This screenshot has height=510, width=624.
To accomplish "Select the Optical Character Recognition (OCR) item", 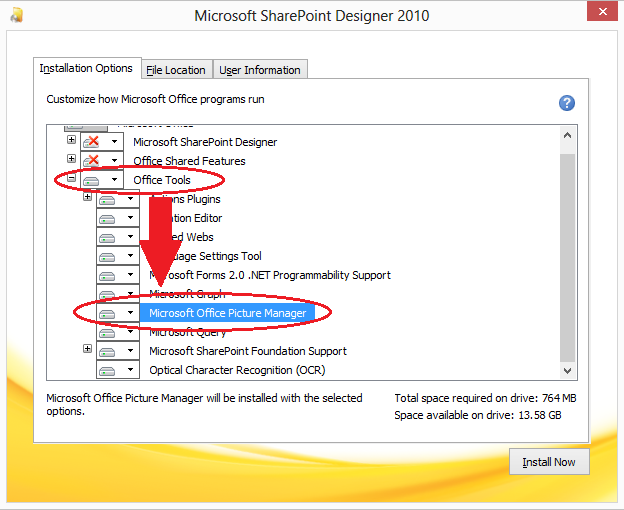I will click(234, 370).
